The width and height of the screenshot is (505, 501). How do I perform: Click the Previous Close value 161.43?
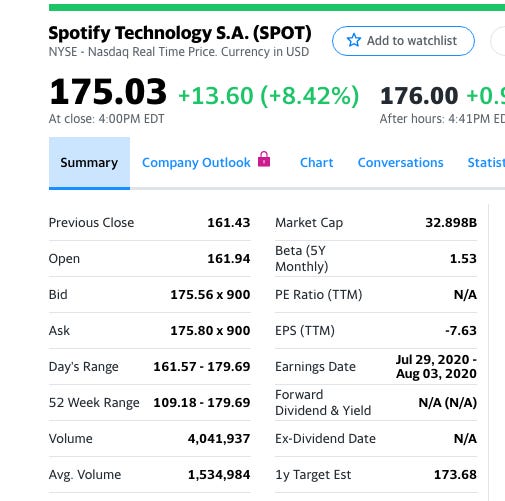229,223
